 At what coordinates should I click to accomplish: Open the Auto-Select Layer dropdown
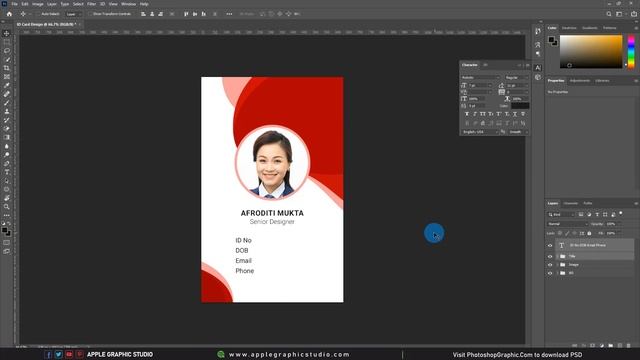[73, 14]
